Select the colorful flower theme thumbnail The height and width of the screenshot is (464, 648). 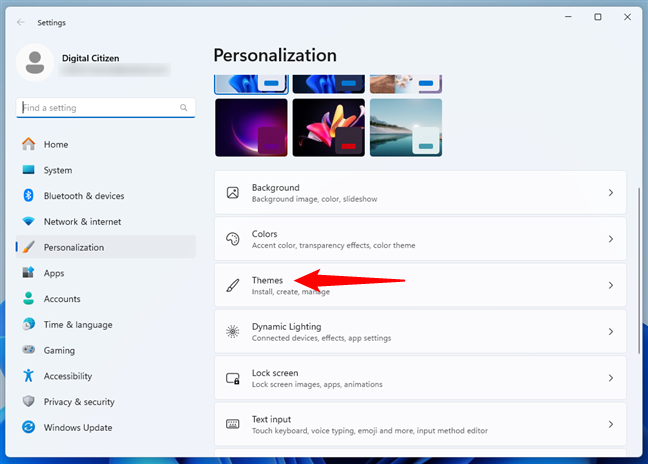coord(329,127)
